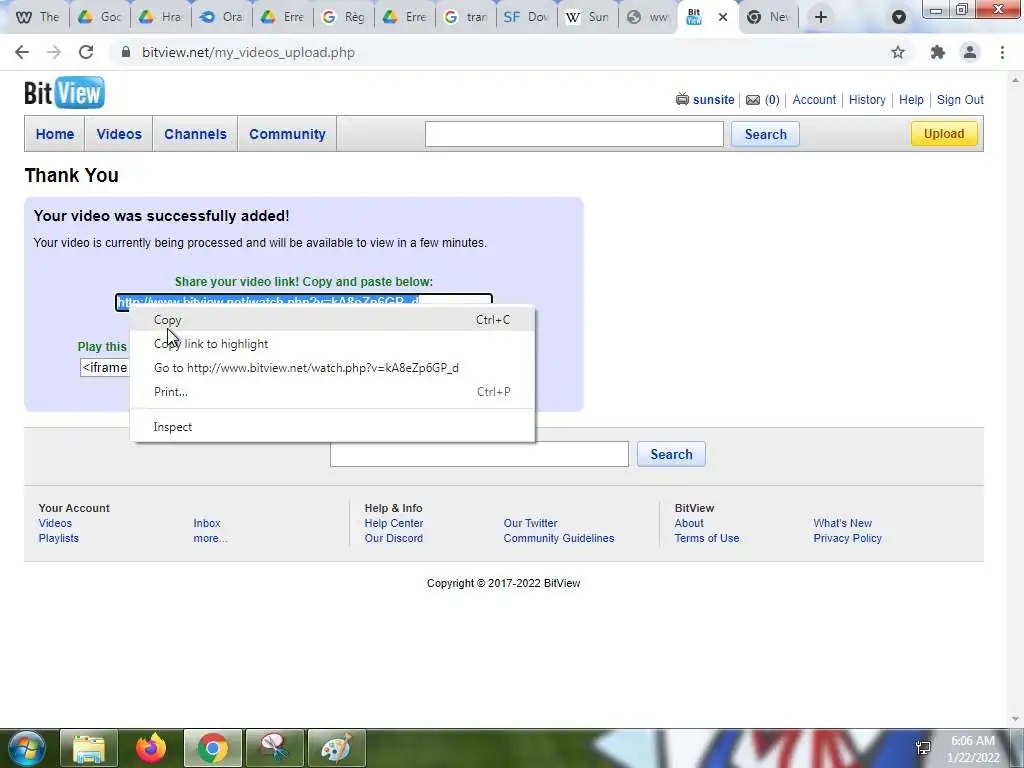The image size is (1024, 768).
Task: Click the address bar URL
Action: click(248, 52)
